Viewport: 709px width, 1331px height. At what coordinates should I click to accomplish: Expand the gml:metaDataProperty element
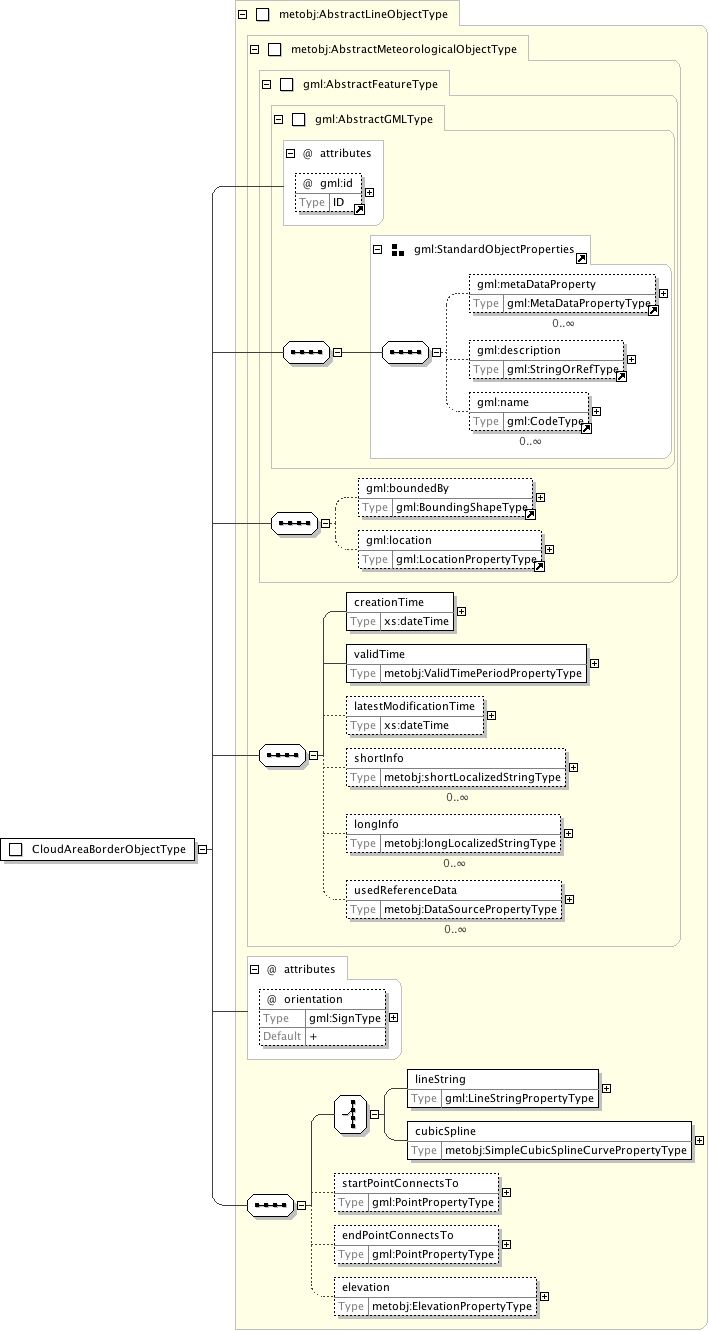tap(663, 294)
